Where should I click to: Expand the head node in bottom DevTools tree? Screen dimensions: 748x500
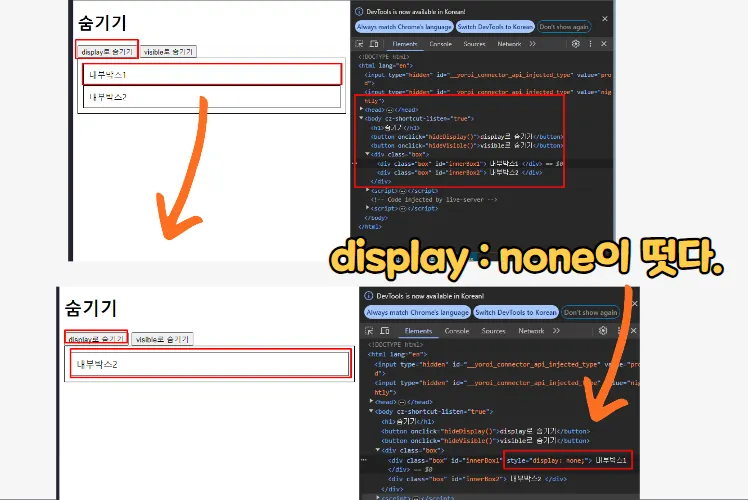point(372,402)
